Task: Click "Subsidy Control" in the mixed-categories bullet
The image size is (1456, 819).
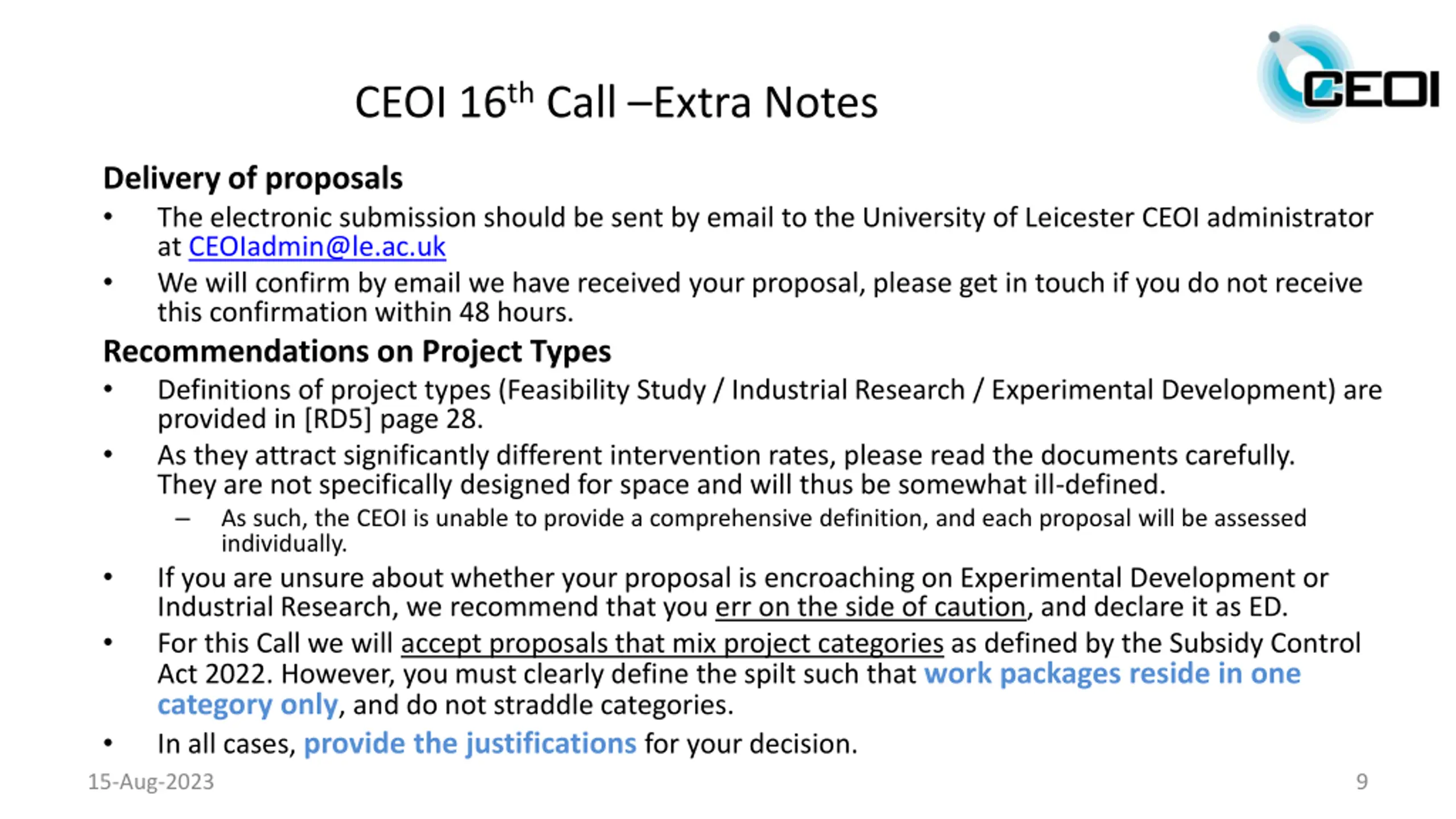Action: (x=1264, y=644)
